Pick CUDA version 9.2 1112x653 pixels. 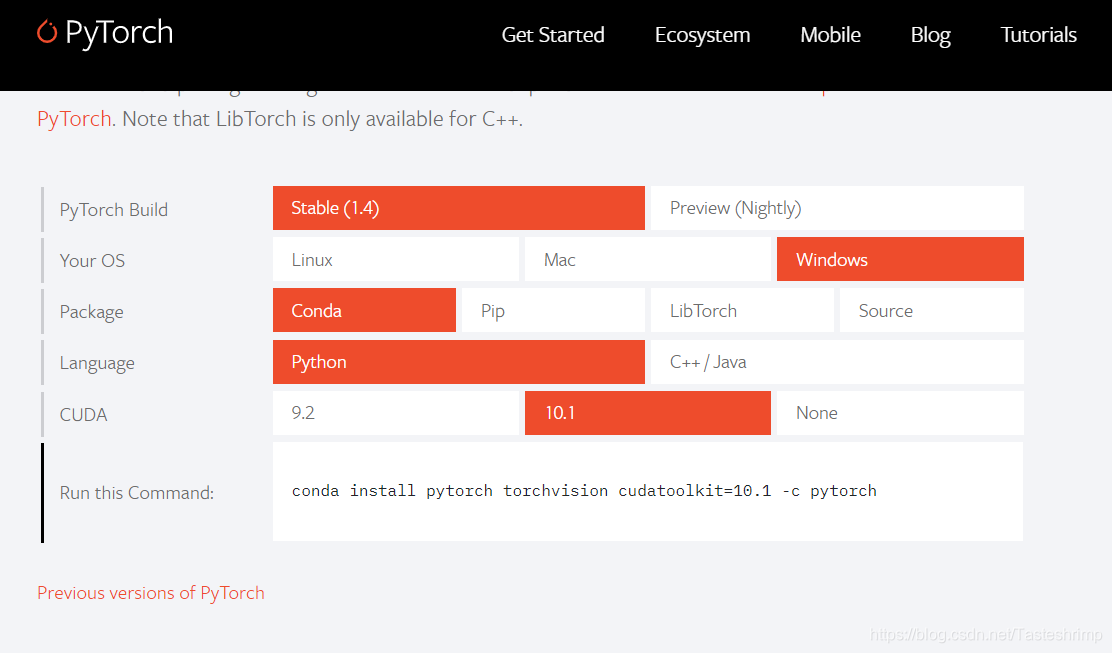(x=396, y=413)
